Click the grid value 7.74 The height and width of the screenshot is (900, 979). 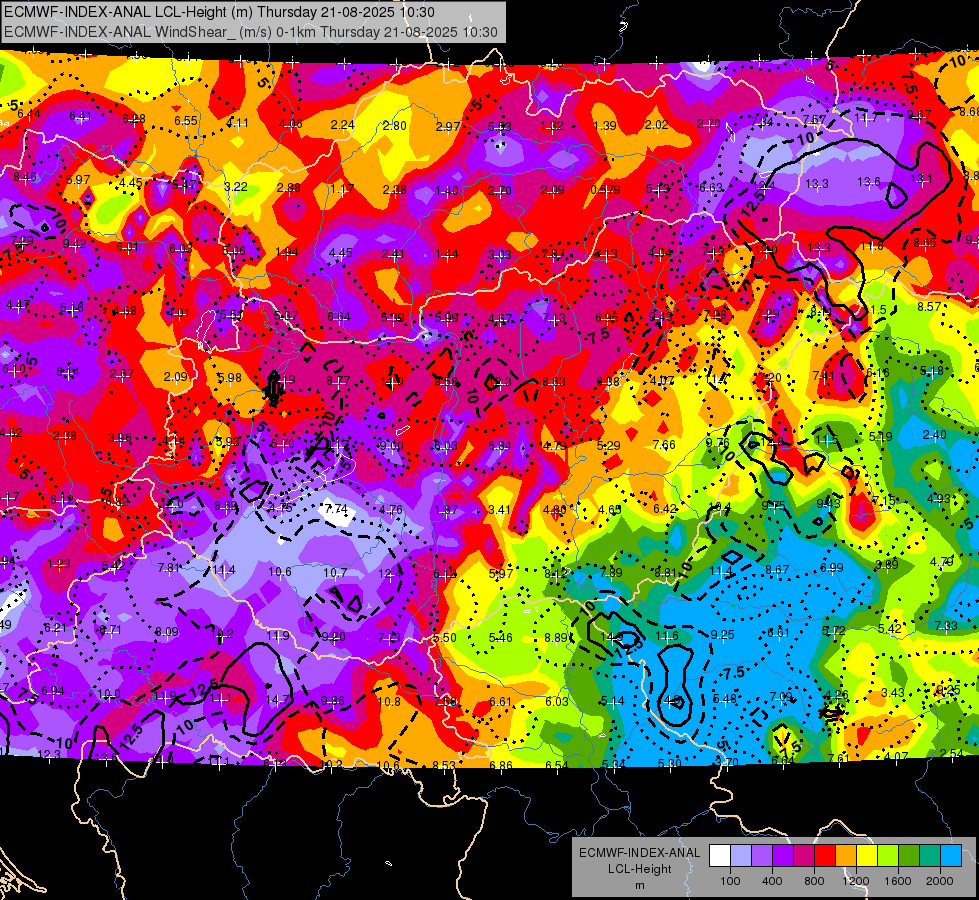tap(336, 508)
